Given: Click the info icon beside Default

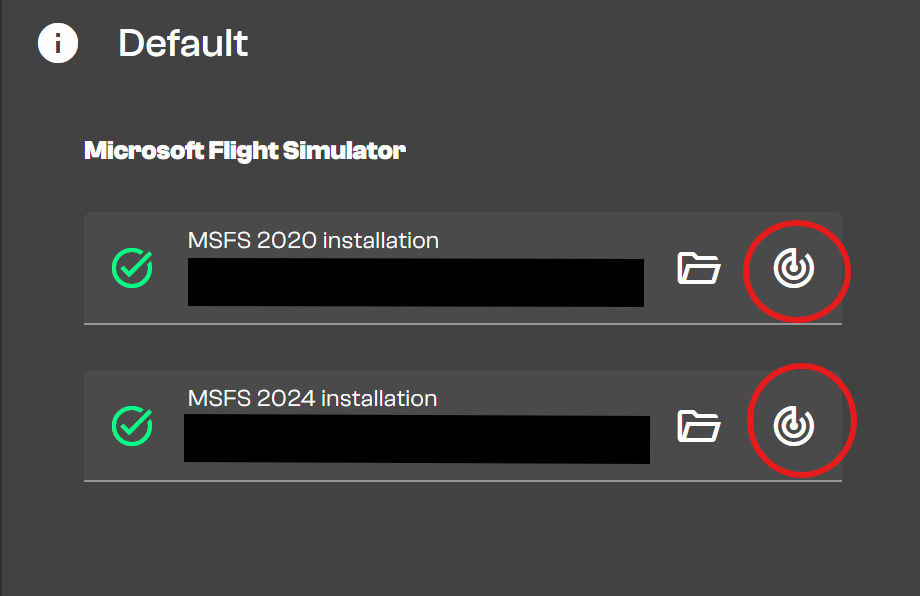Looking at the screenshot, I should click(x=58, y=44).
